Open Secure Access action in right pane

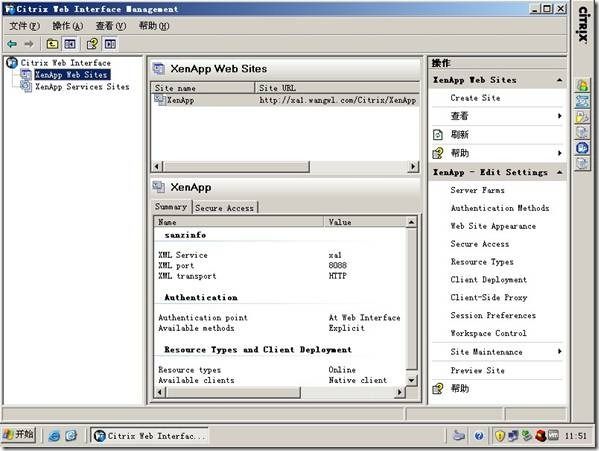pos(479,244)
